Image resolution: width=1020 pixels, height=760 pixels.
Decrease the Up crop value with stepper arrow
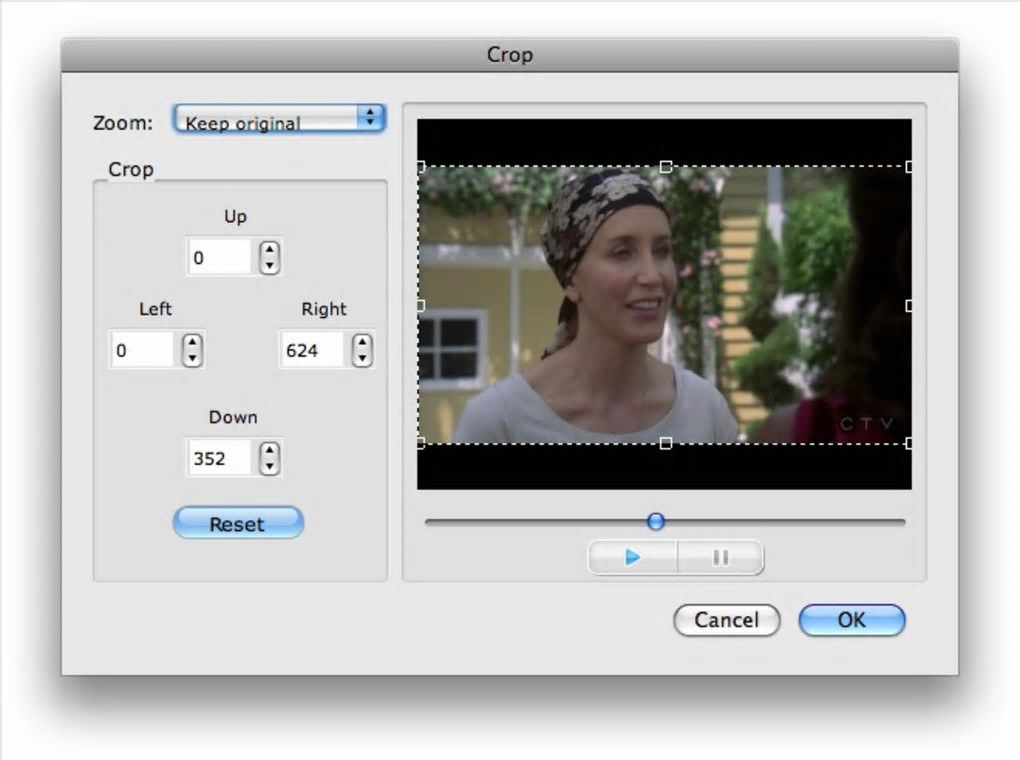click(x=269, y=265)
